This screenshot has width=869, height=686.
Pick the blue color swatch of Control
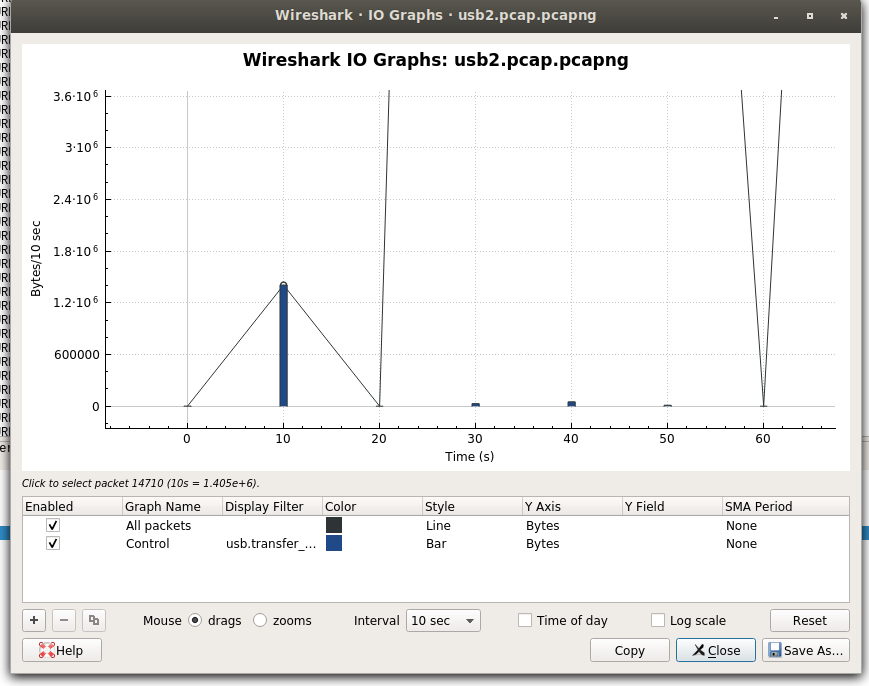pyautogui.click(x=334, y=544)
